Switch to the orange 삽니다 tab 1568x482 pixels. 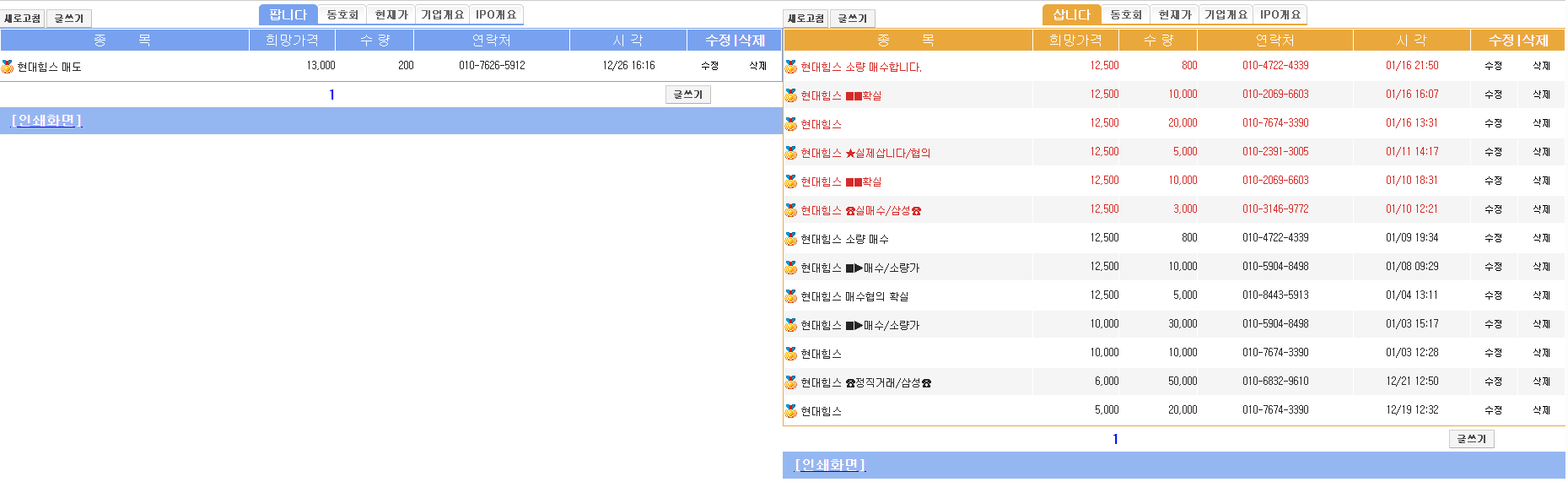tap(1072, 14)
